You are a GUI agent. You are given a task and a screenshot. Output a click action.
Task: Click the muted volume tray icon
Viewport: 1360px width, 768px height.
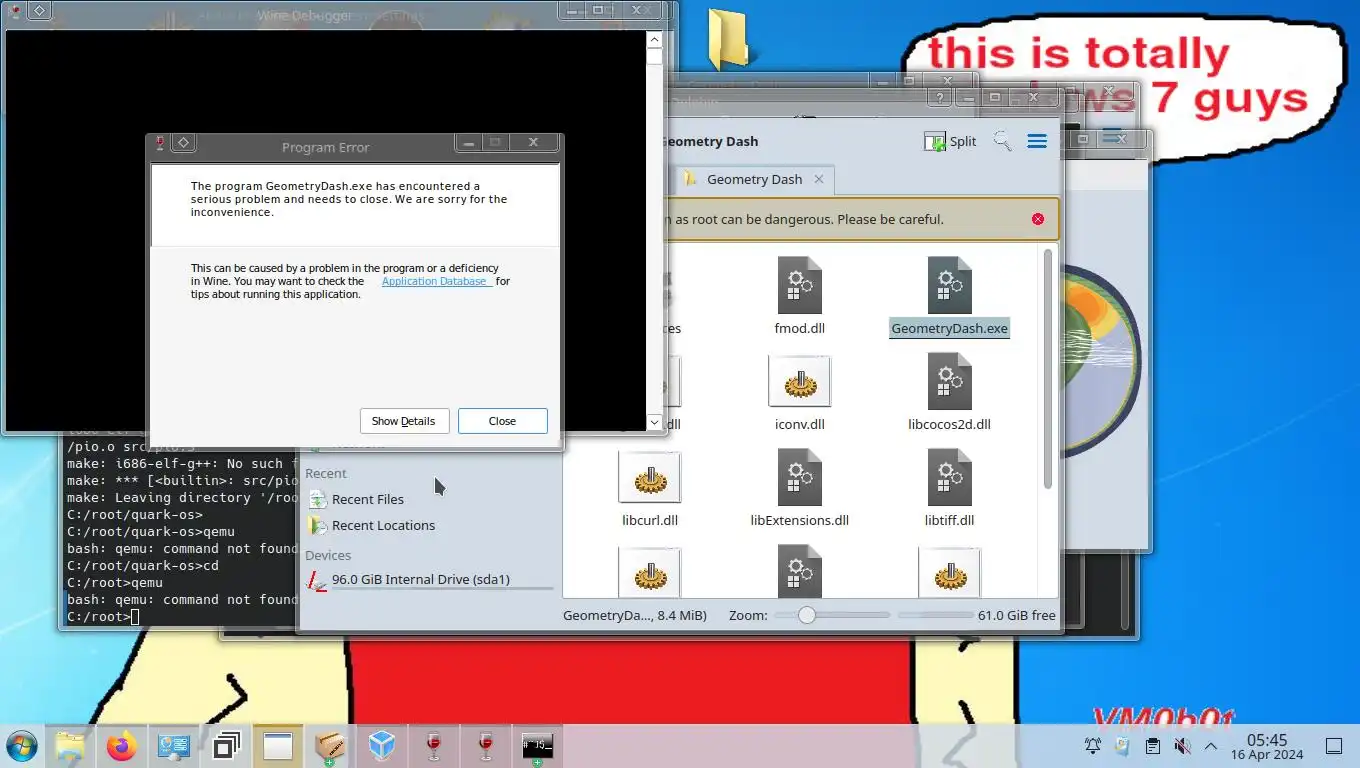click(1182, 746)
